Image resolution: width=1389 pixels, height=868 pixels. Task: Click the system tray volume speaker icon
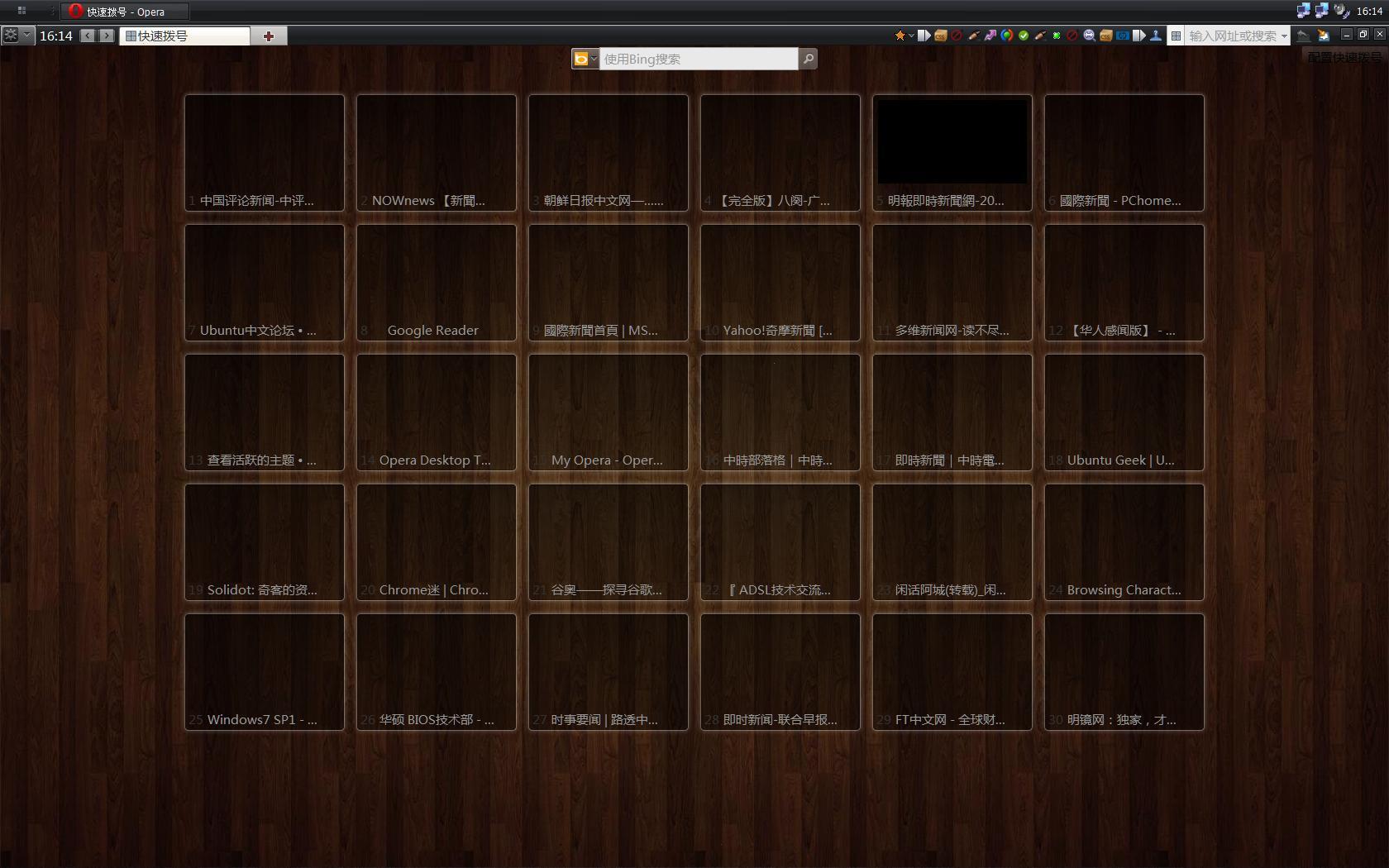point(1341,11)
